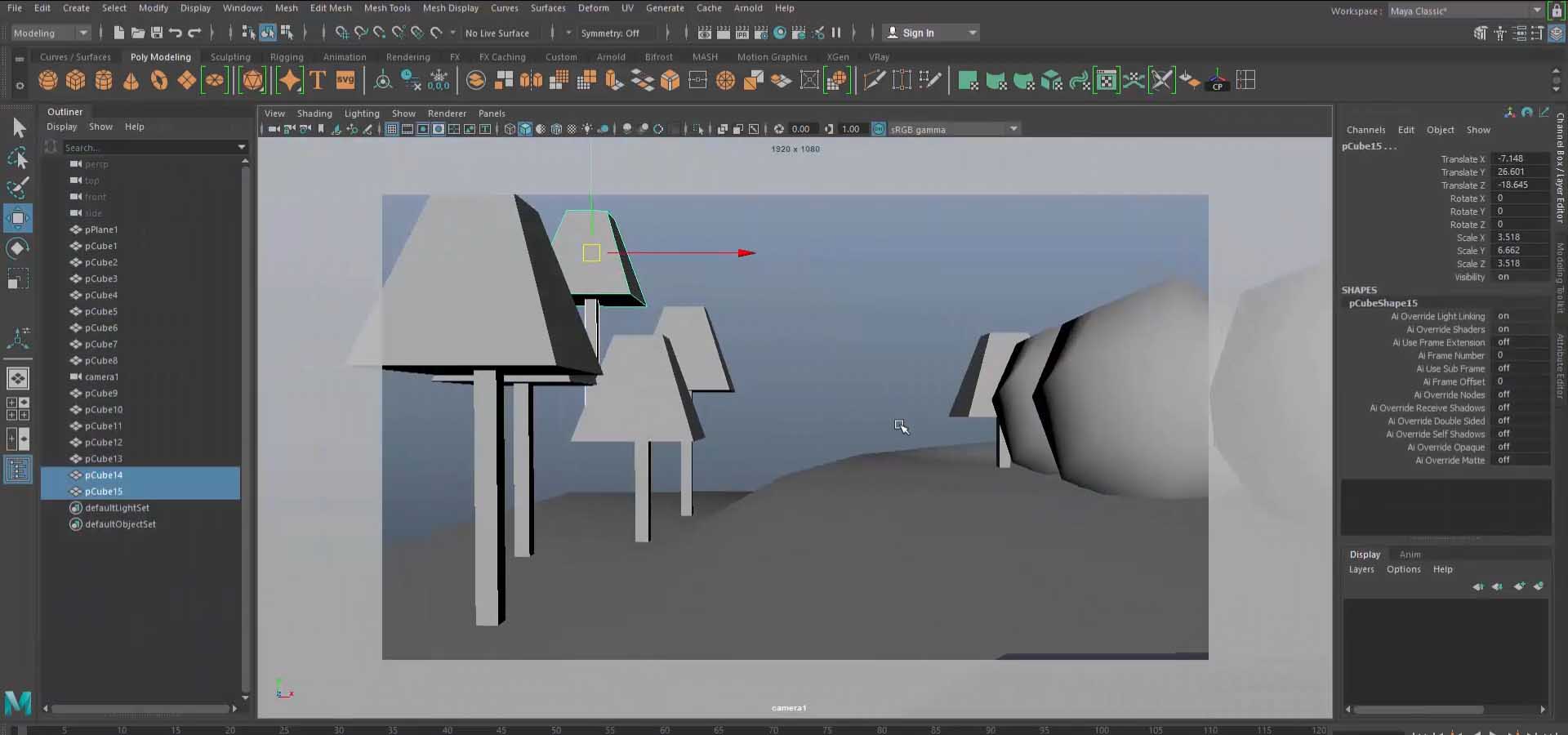This screenshot has height=735, width=1568.
Task: Click the Outliner horizontal scrollbar
Action: pyautogui.click(x=139, y=709)
